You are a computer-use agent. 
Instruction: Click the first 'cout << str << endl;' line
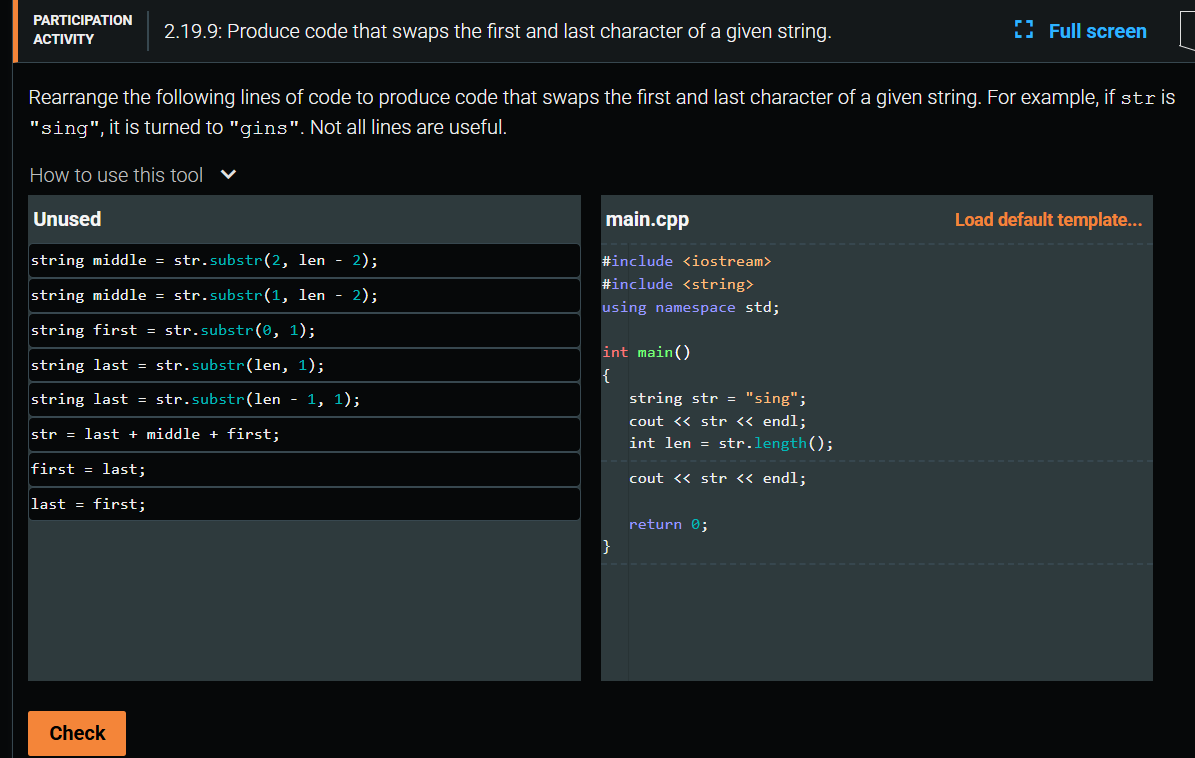click(x=717, y=421)
